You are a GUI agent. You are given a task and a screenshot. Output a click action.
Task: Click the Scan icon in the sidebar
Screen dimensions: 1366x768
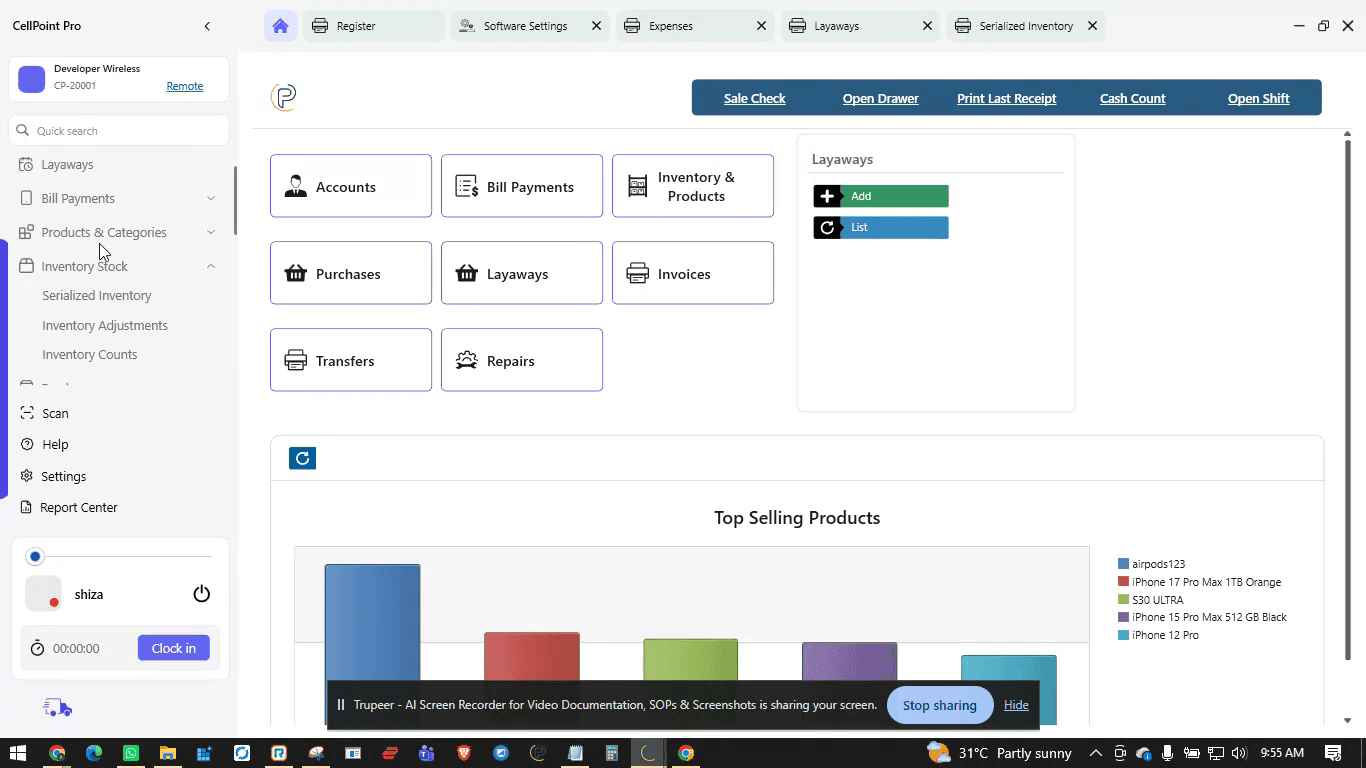click(x=27, y=413)
